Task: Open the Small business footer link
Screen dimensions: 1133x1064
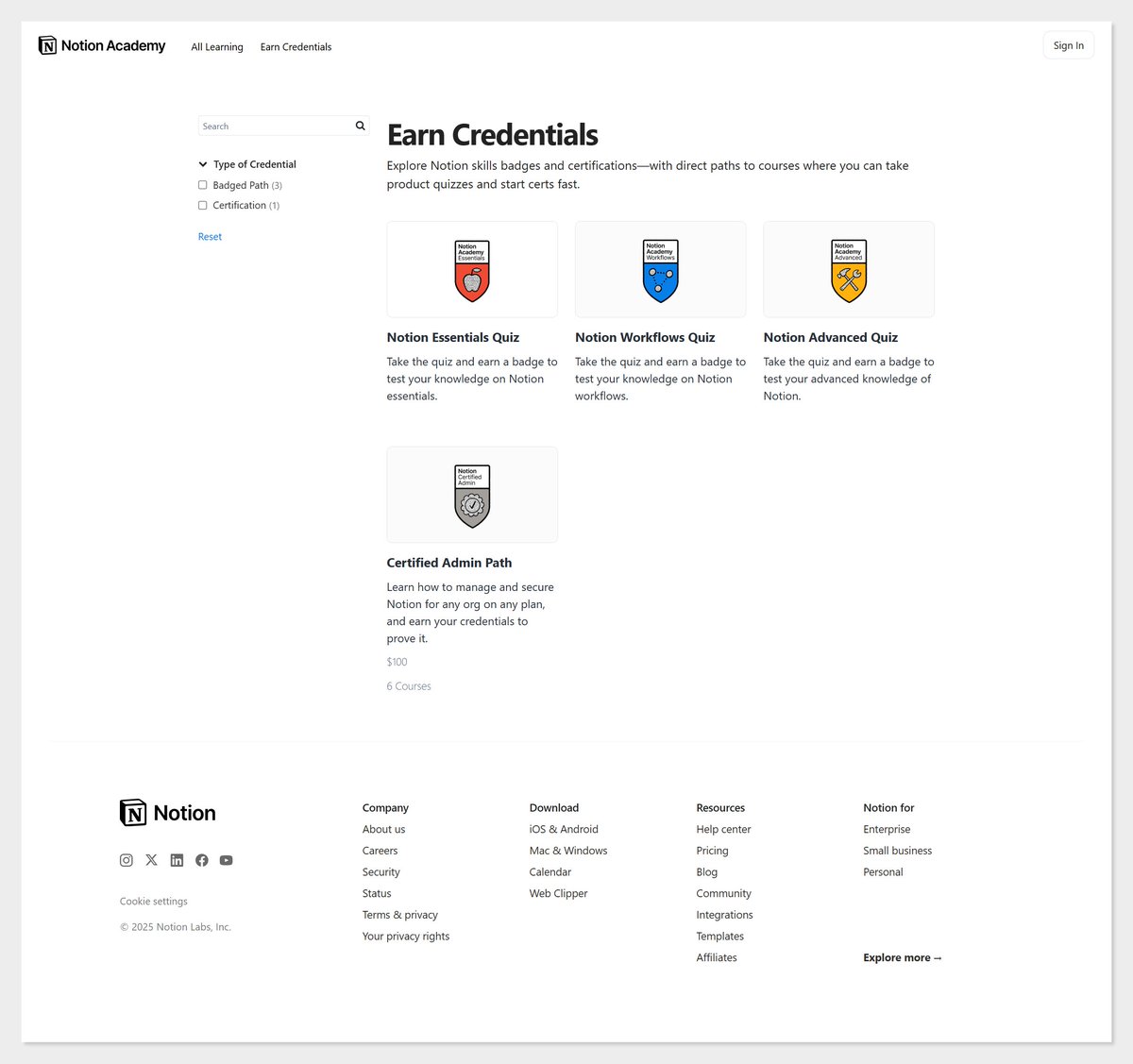Action: 897,851
